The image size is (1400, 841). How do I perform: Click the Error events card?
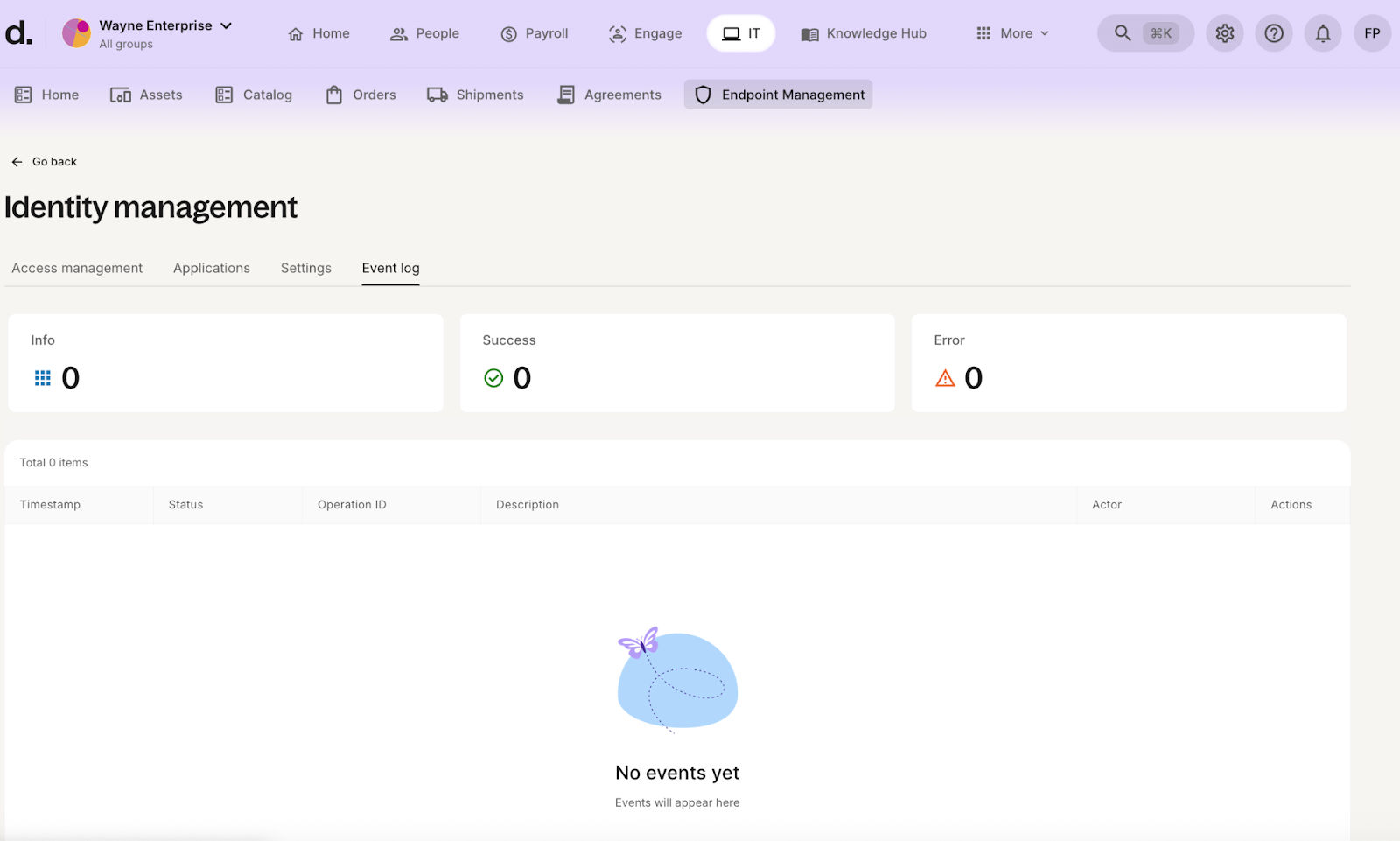(x=1128, y=362)
